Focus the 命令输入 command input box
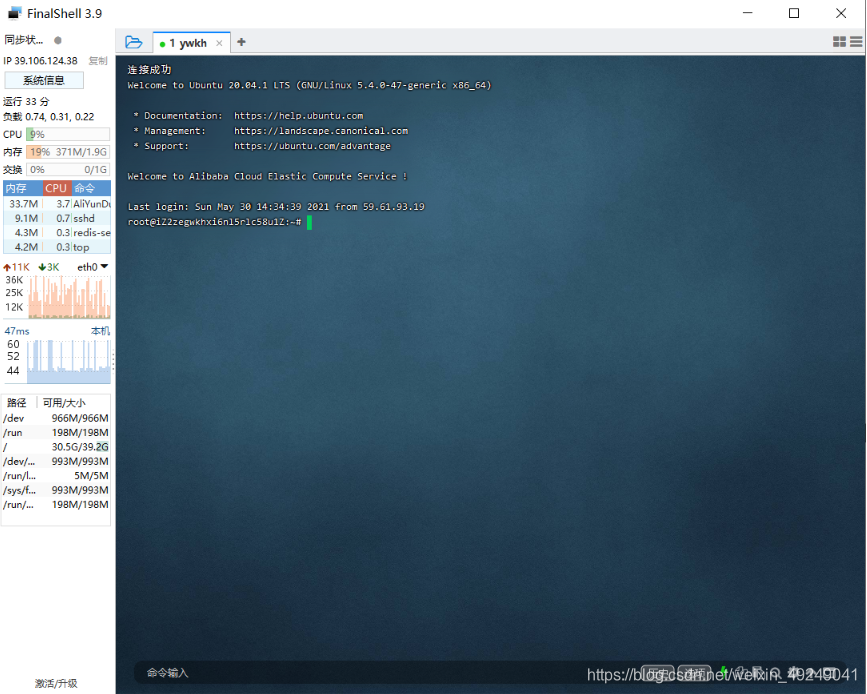Screen dimensions: 867x694 387,673
